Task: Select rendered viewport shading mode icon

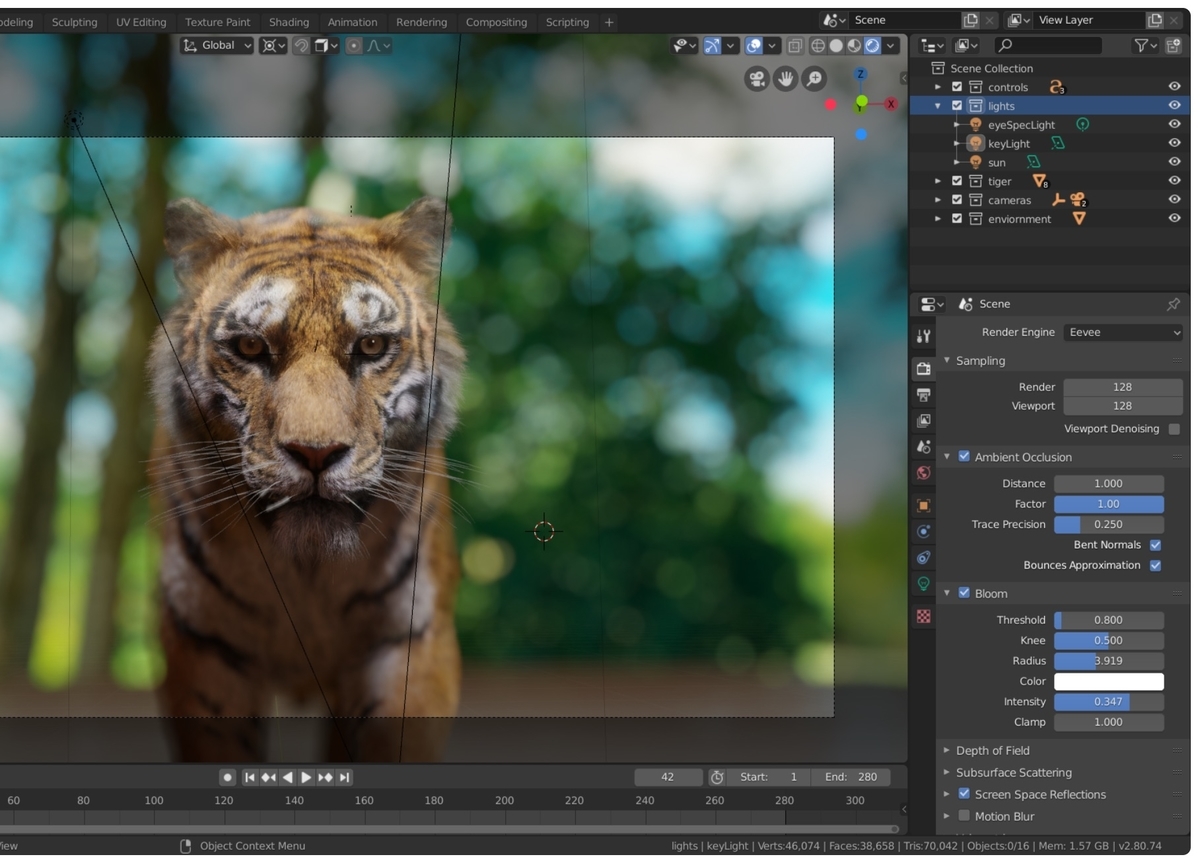Action: (x=872, y=46)
